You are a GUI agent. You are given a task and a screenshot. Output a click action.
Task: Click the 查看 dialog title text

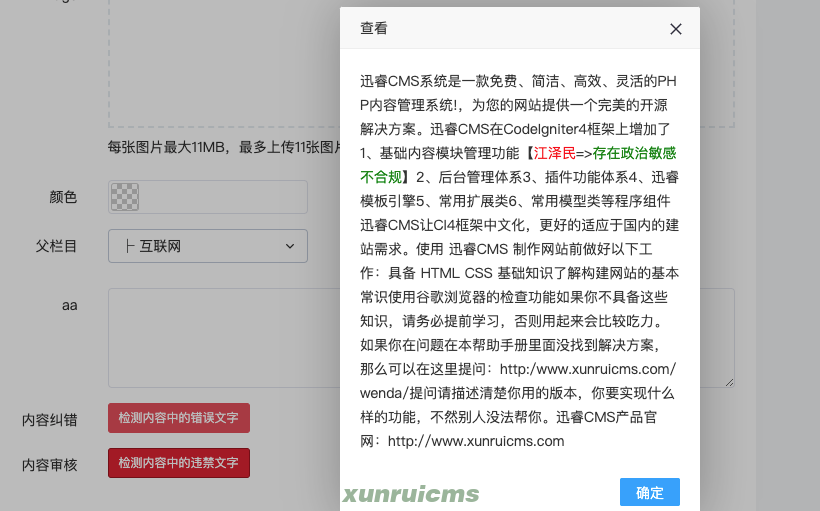(x=374, y=28)
